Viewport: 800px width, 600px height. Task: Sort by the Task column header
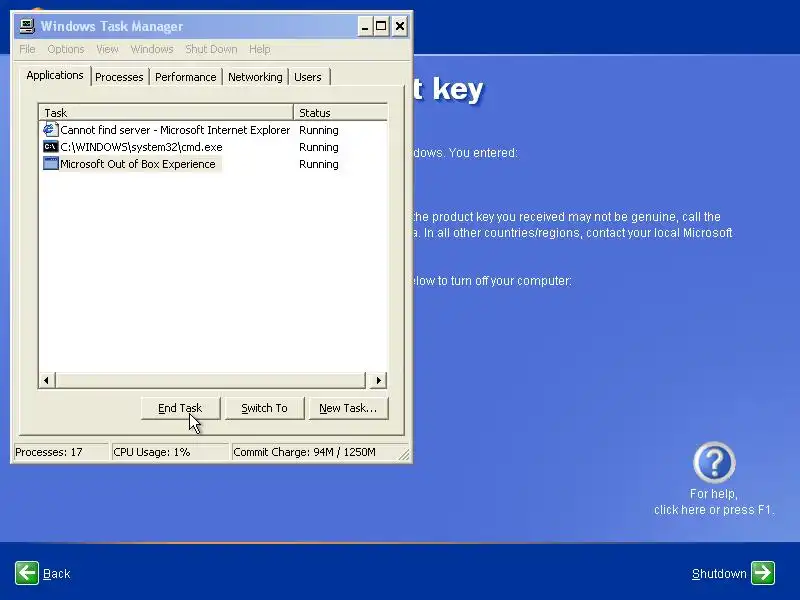click(x=166, y=113)
